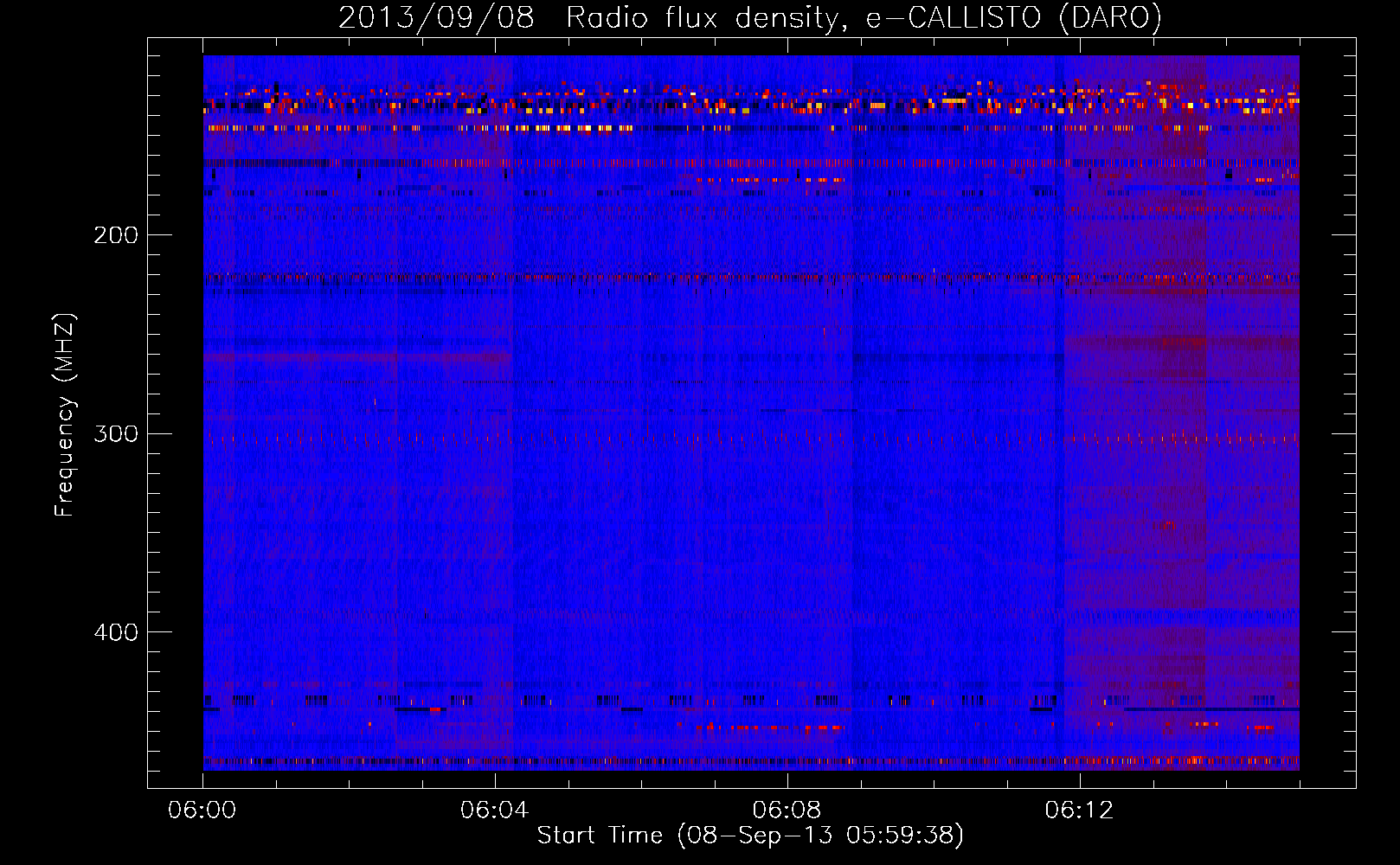The width and height of the screenshot is (1400, 865).
Task: Click the 06:12 time tick label
Action: tap(1080, 811)
